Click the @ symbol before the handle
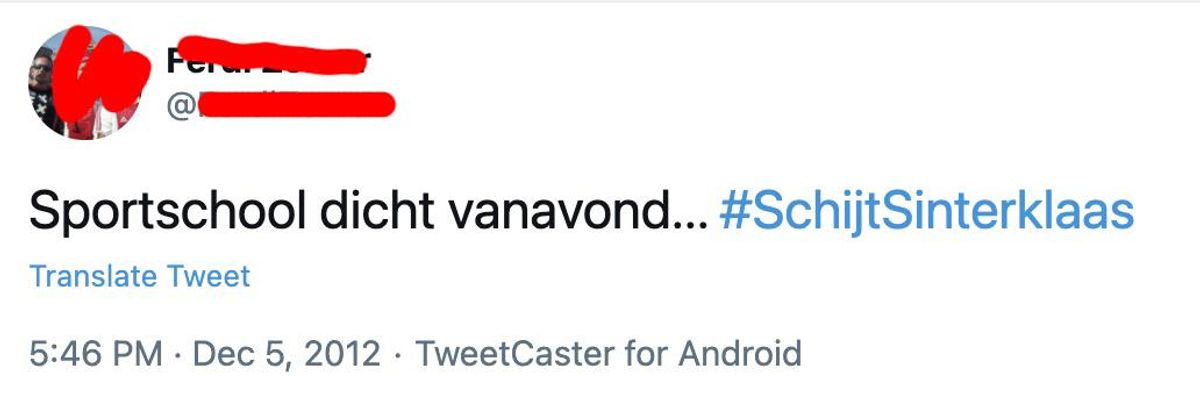Viewport: 1200px width, 398px height. 181,105
